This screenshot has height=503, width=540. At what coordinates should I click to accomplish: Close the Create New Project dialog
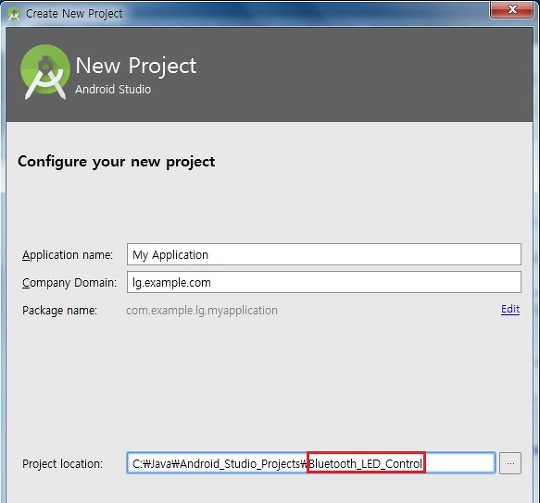pos(512,10)
